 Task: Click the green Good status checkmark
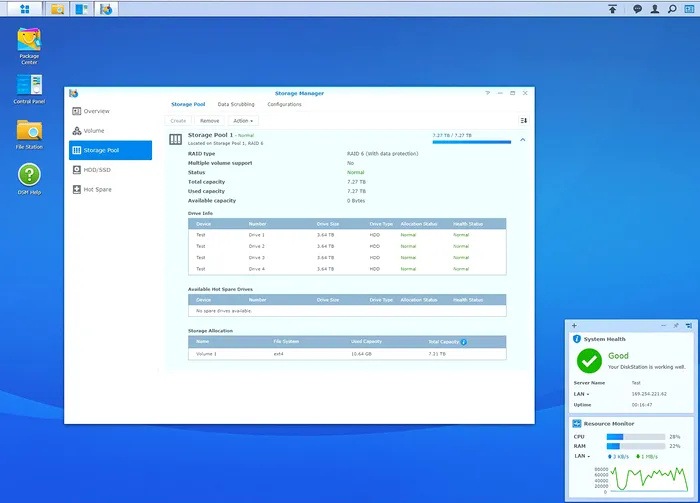pyautogui.click(x=589, y=361)
